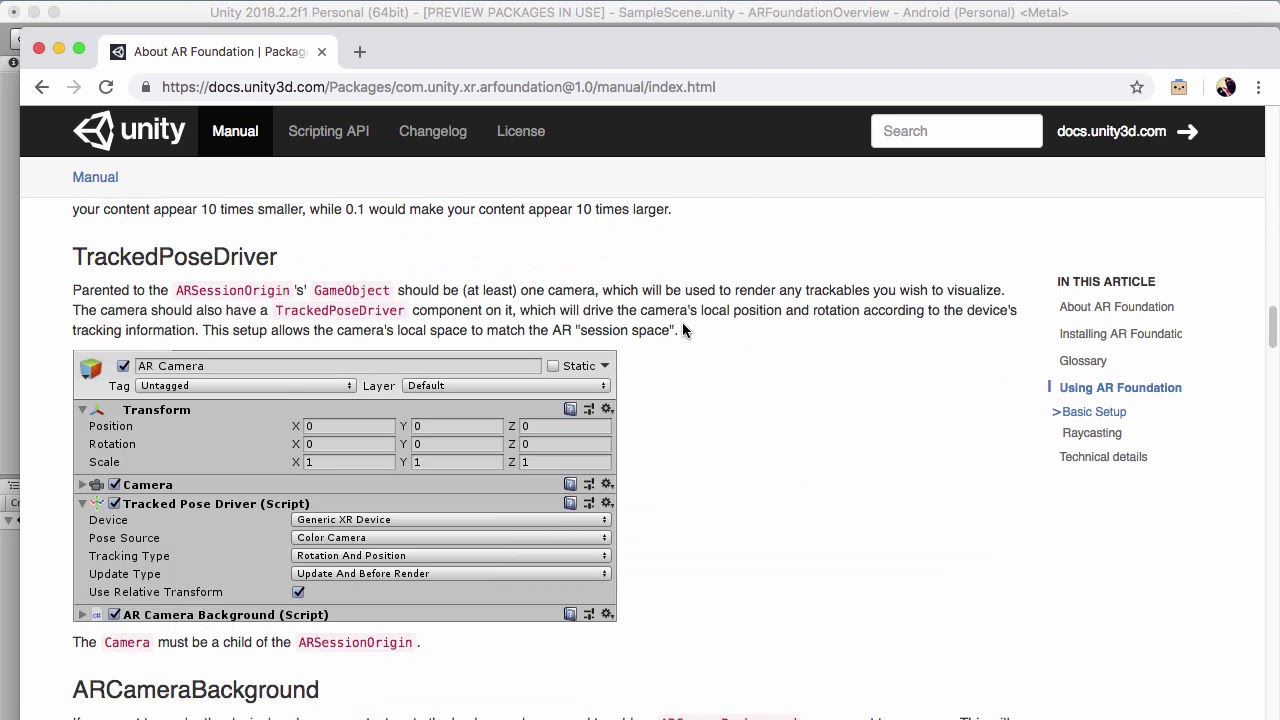The image size is (1280, 720).
Task: Toggle Camera component enabled checkbox
Action: [114, 485]
